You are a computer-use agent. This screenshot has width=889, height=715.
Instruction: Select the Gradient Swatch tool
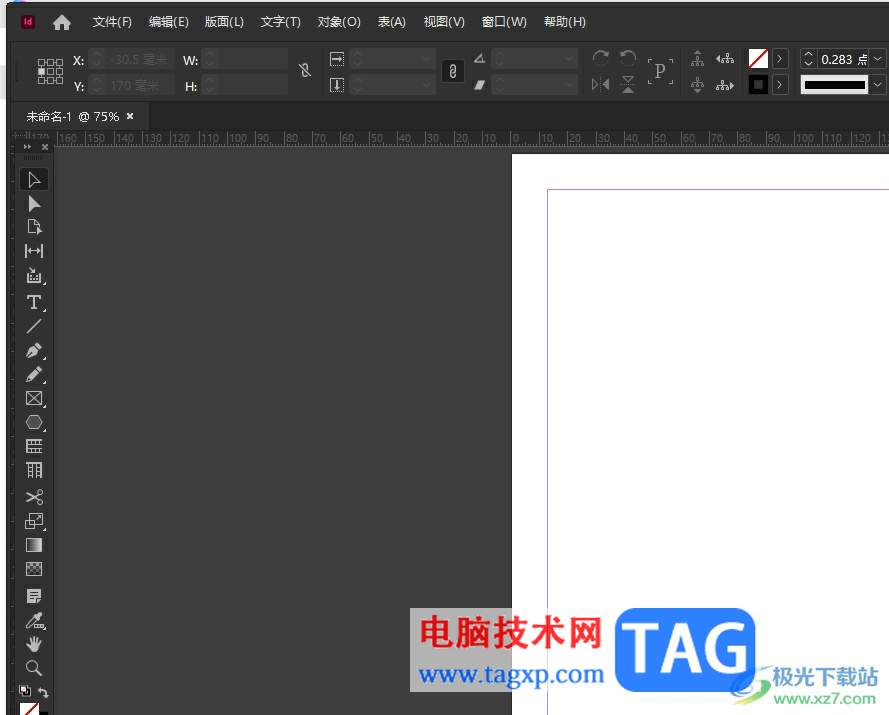[x=34, y=545]
